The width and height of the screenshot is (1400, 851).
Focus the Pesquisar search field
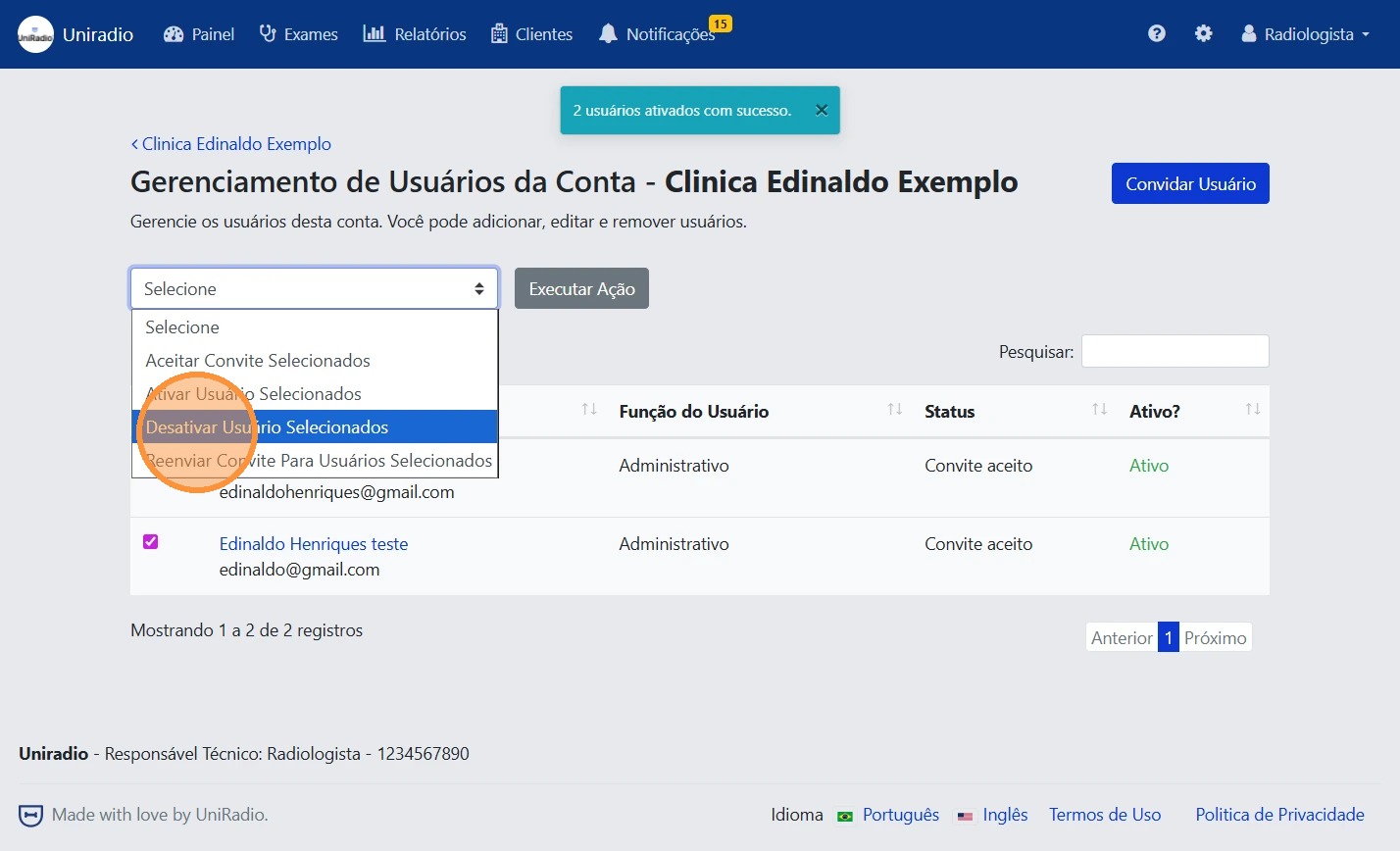click(1175, 352)
